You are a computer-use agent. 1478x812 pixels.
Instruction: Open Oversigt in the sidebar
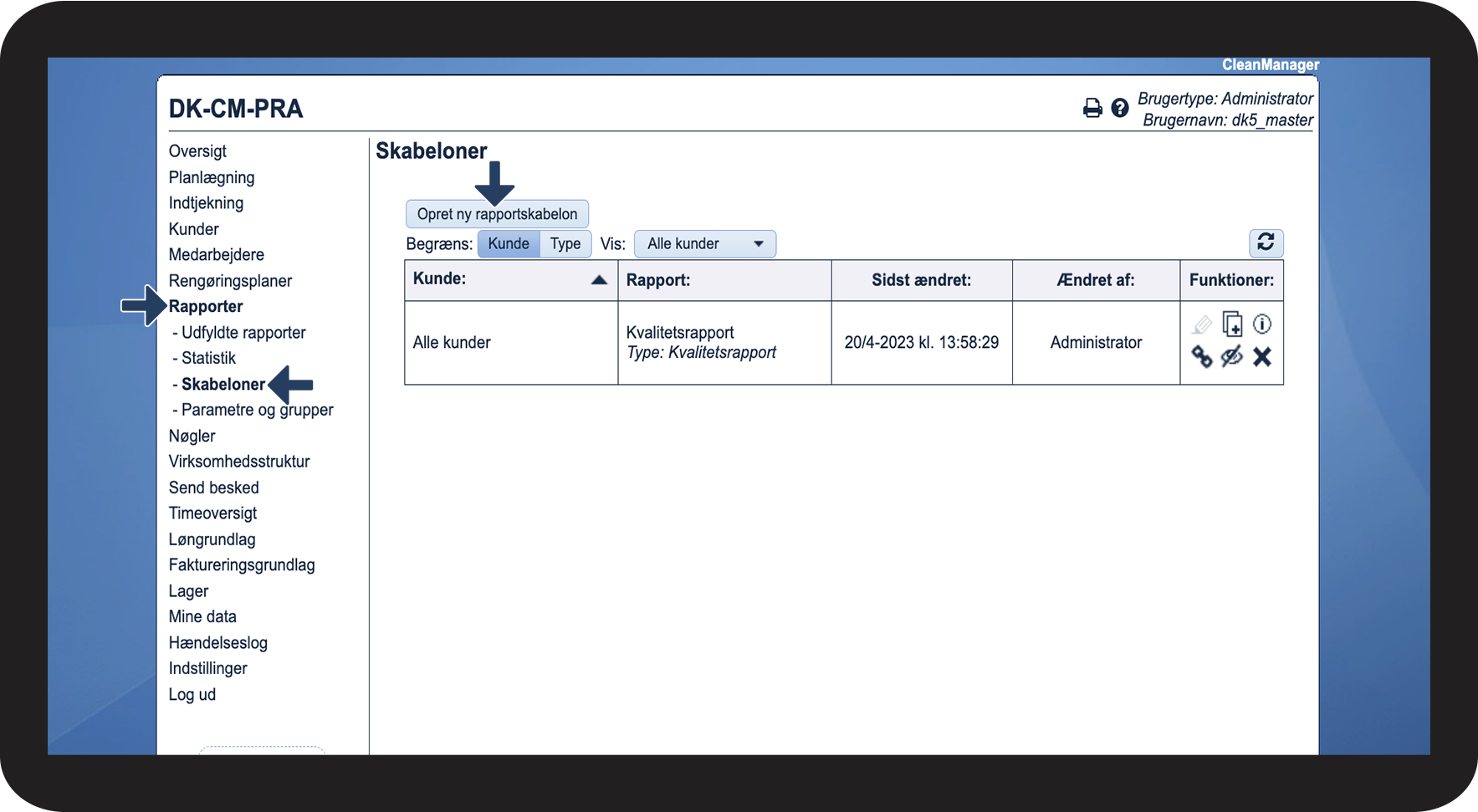tap(197, 151)
